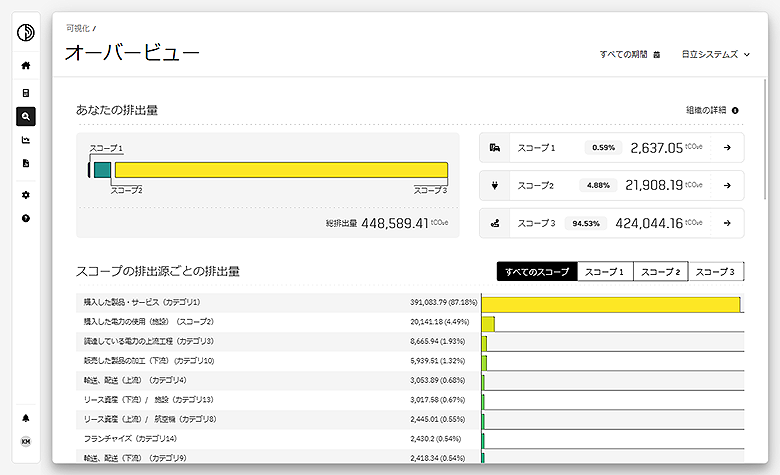This screenshot has width=780, height=475.
Task: Click the value 8,665.94 (1.93%)
Action: point(438,341)
